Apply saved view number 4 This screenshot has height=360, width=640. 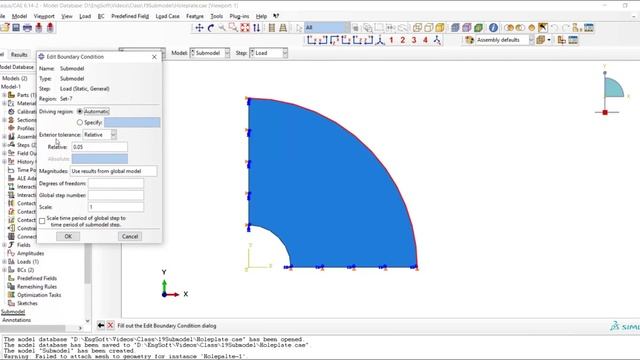425,40
